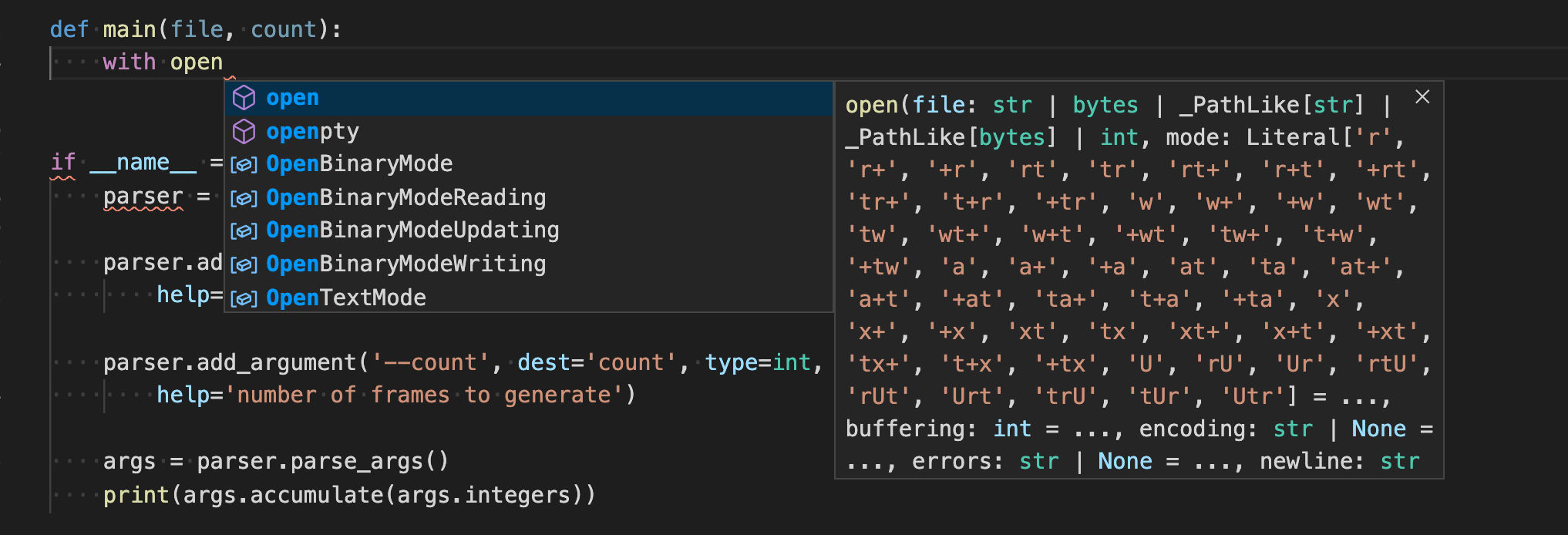Click the 'if' keyword of the __name__ line
The height and width of the screenshot is (535, 1568).
tap(63, 163)
